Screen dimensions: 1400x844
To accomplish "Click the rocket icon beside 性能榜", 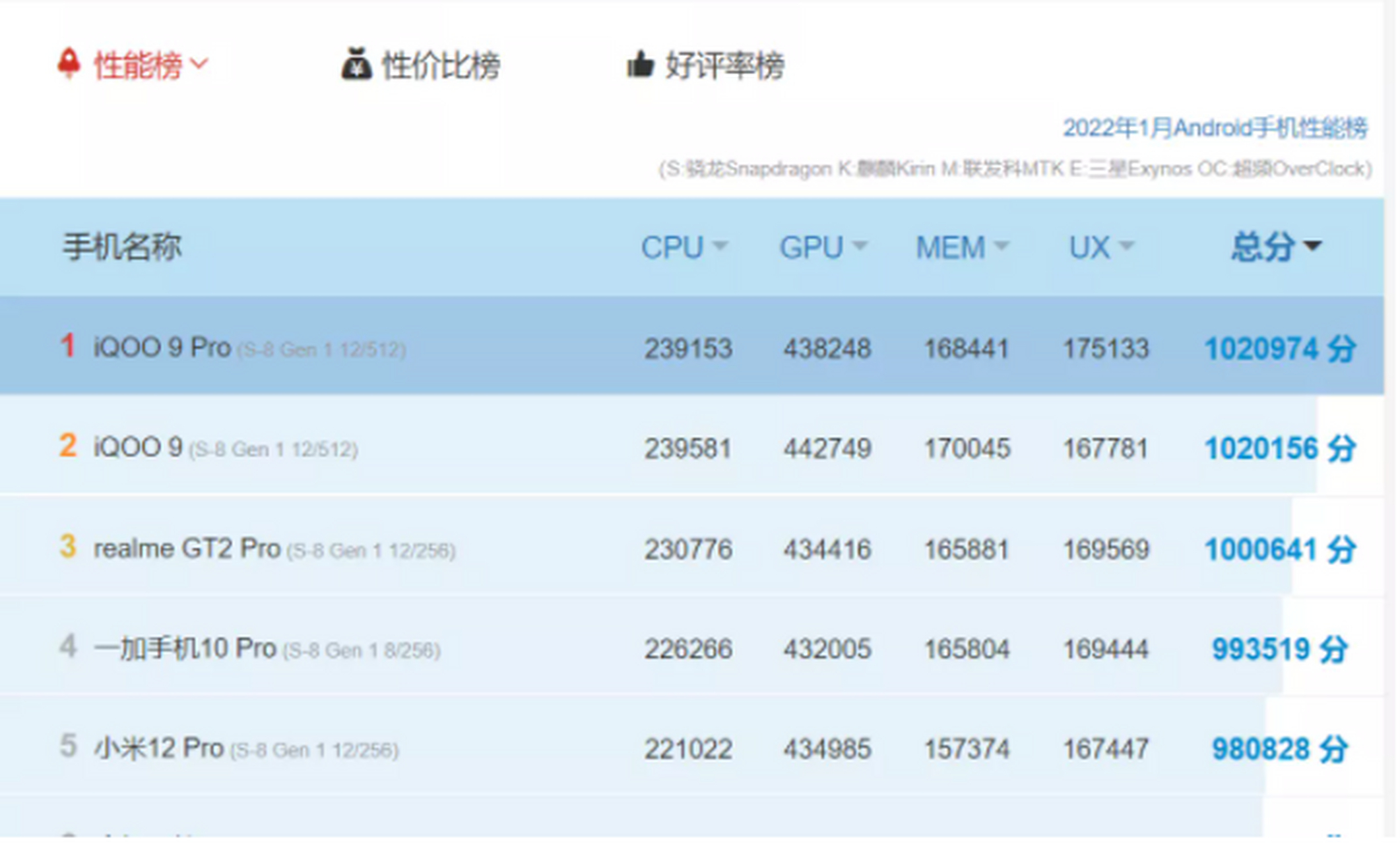I will tap(69, 64).
